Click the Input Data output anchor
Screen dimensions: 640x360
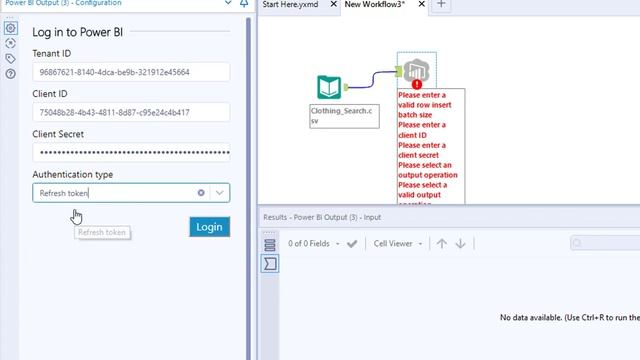click(x=346, y=87)
